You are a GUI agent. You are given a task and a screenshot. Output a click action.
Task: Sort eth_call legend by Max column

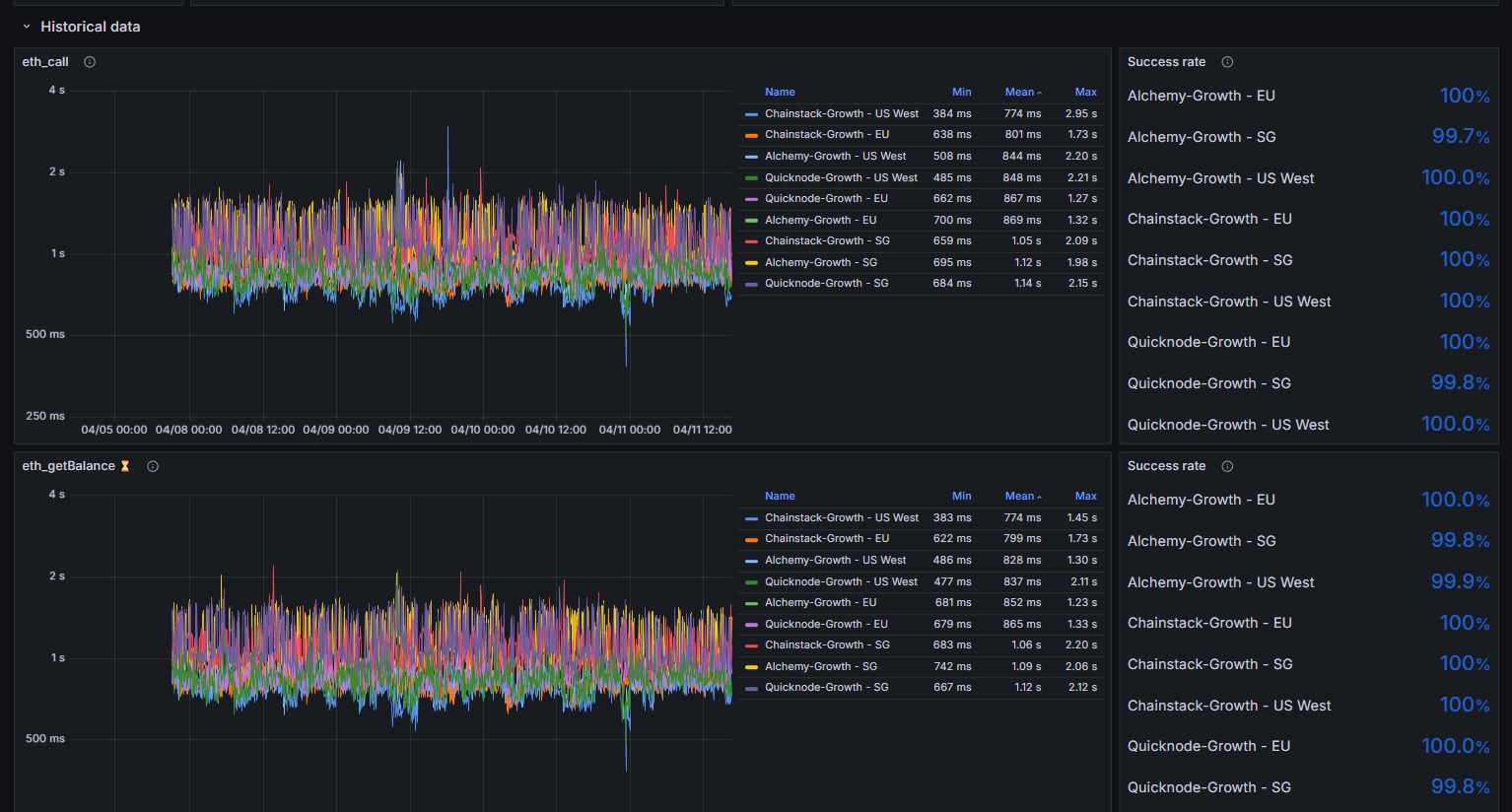[1086, 92]
